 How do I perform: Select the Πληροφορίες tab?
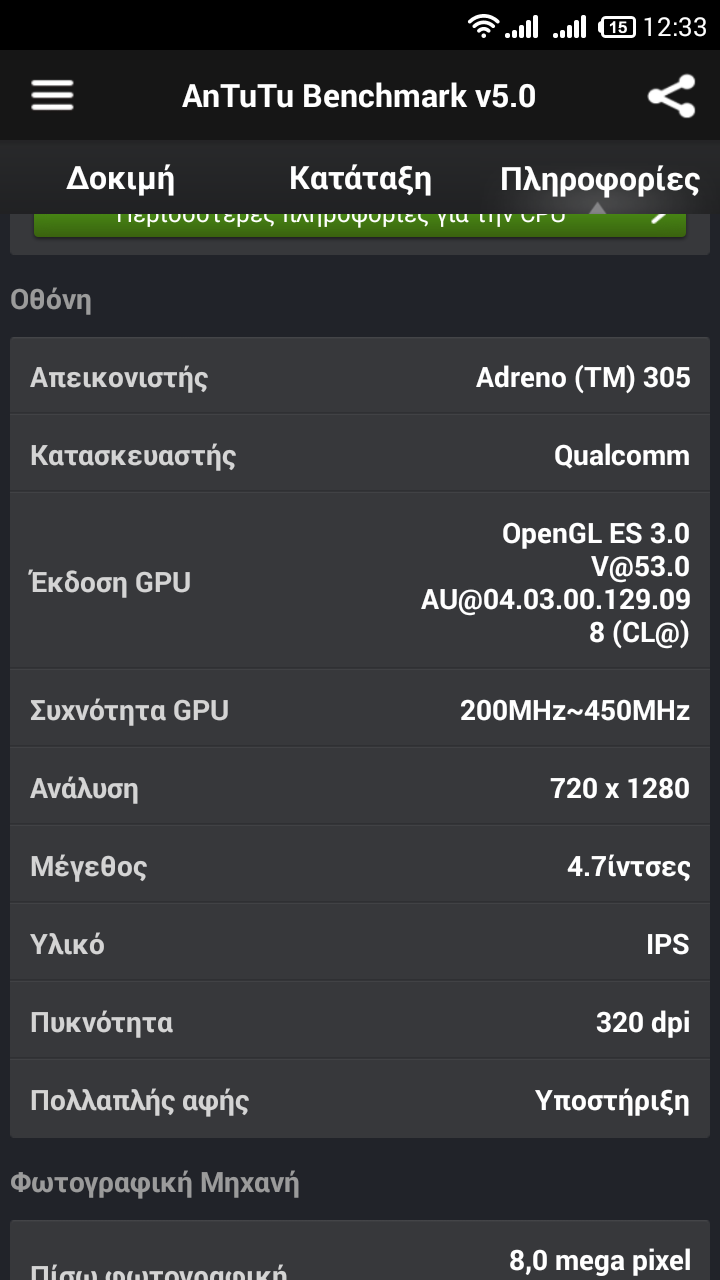(x=599, y=179)
